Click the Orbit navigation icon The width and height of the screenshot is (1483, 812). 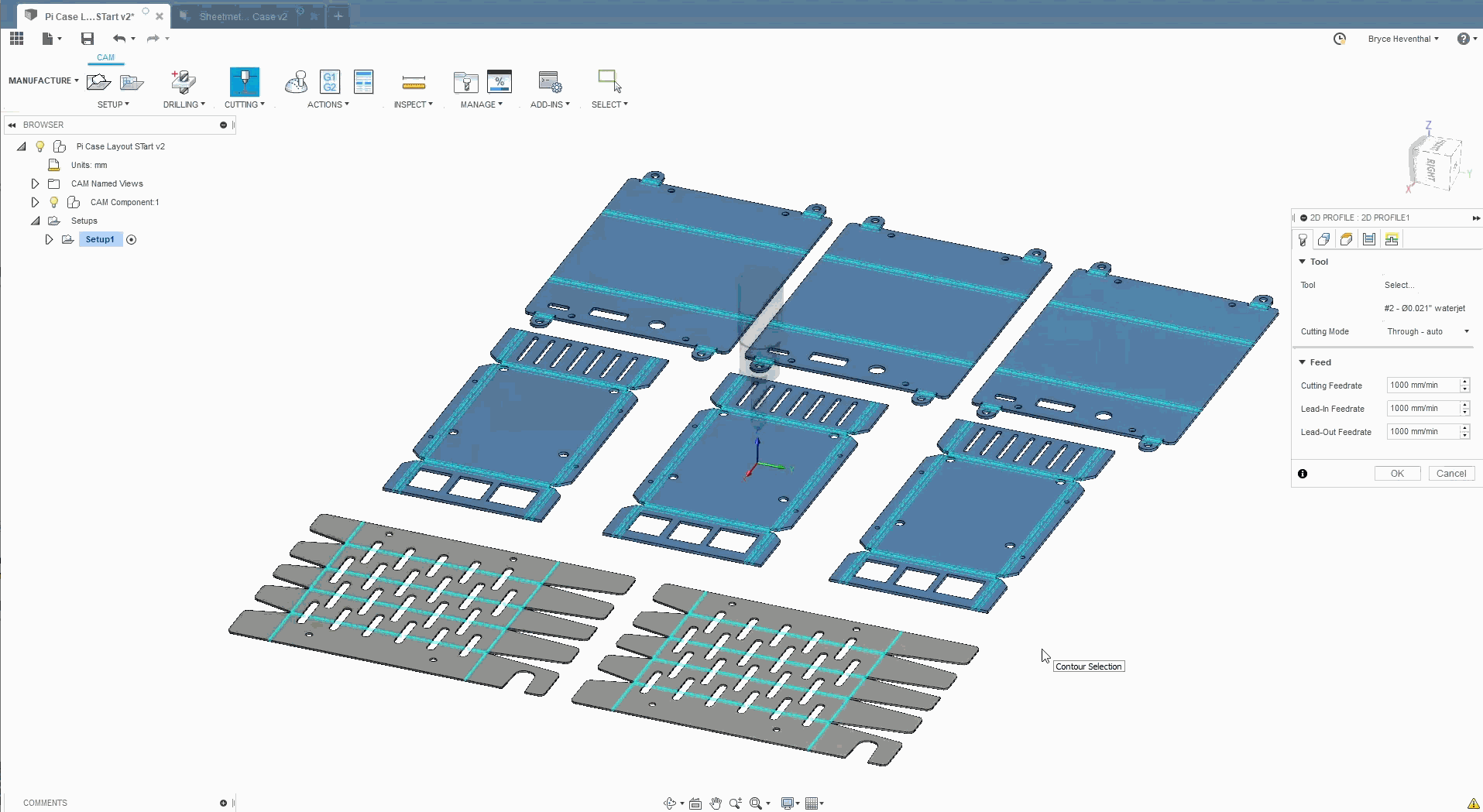coord(670,803)
